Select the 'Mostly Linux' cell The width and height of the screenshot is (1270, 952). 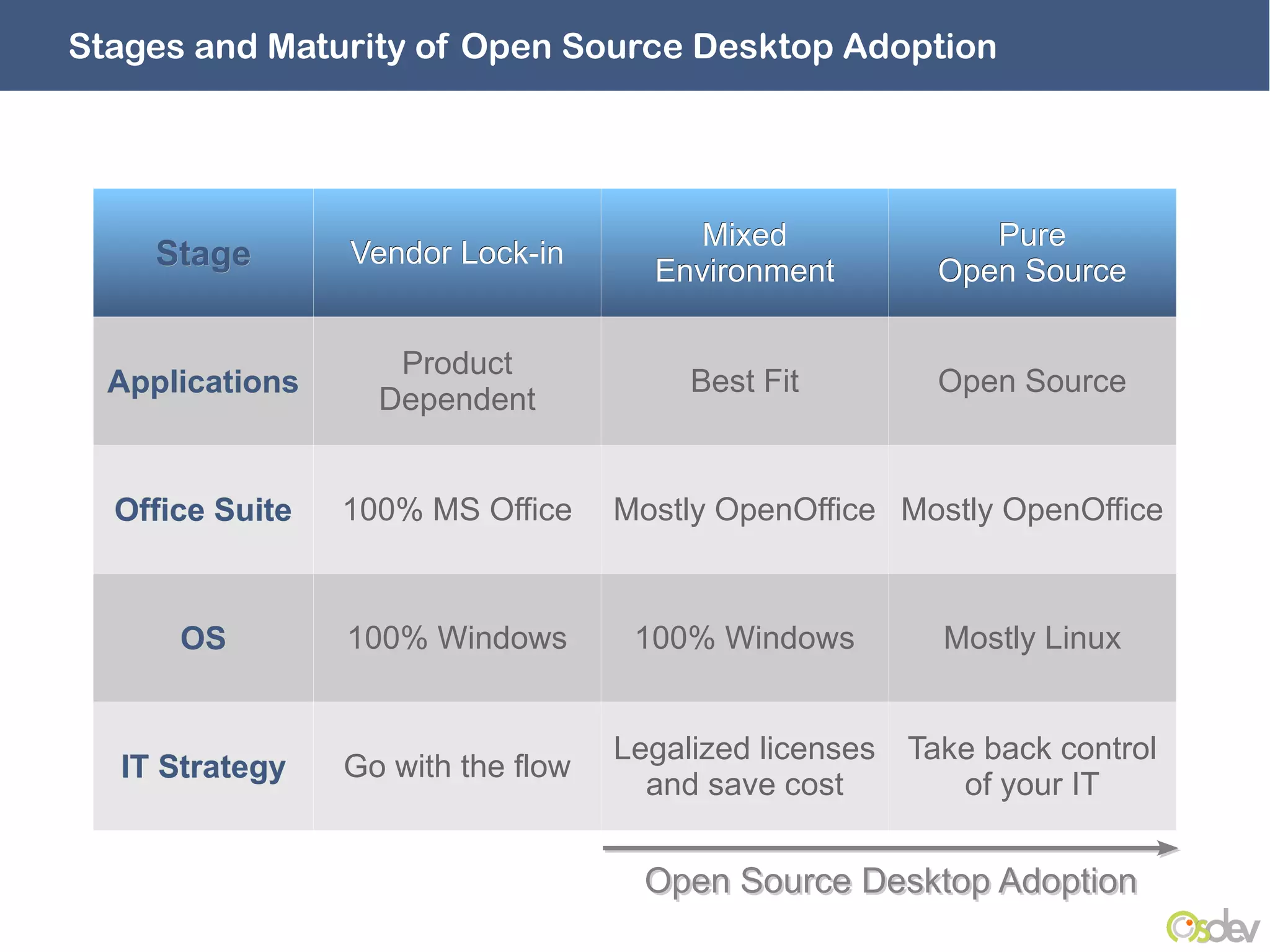[1032, 638]
